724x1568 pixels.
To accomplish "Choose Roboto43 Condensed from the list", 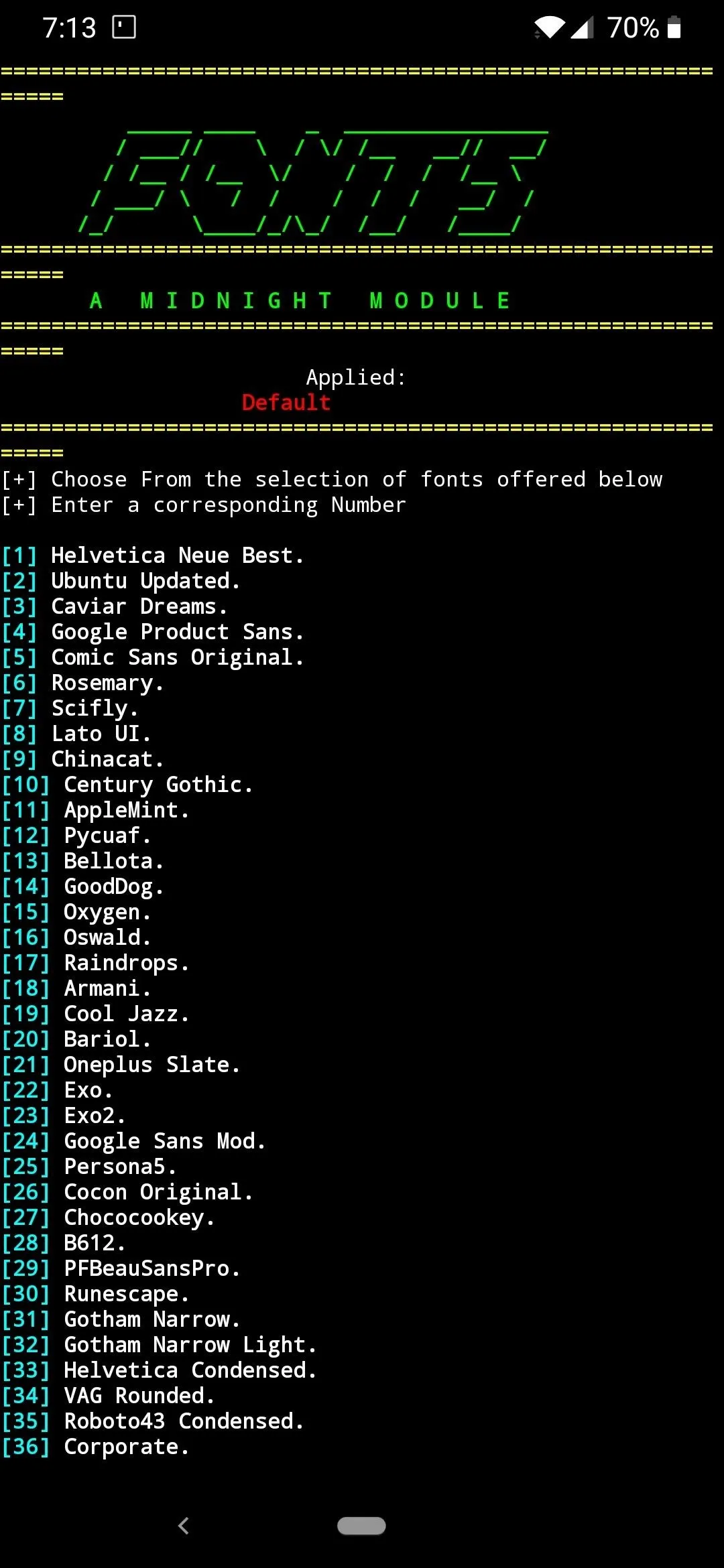I will pyautogui.click(x=153, y=1421).
